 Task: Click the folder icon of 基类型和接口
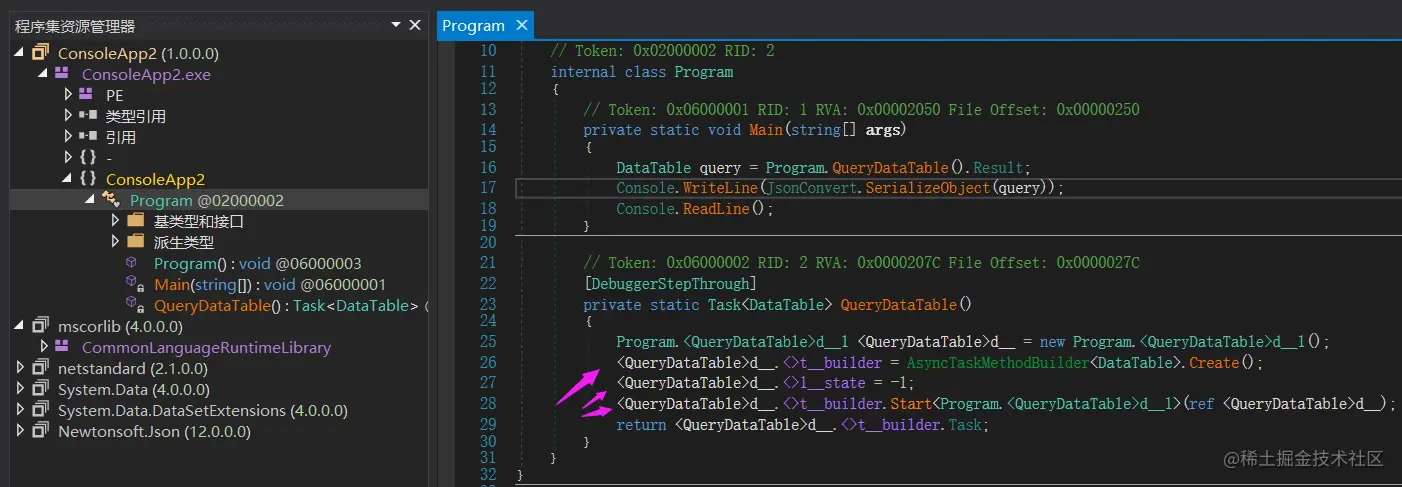click(135, 221)
